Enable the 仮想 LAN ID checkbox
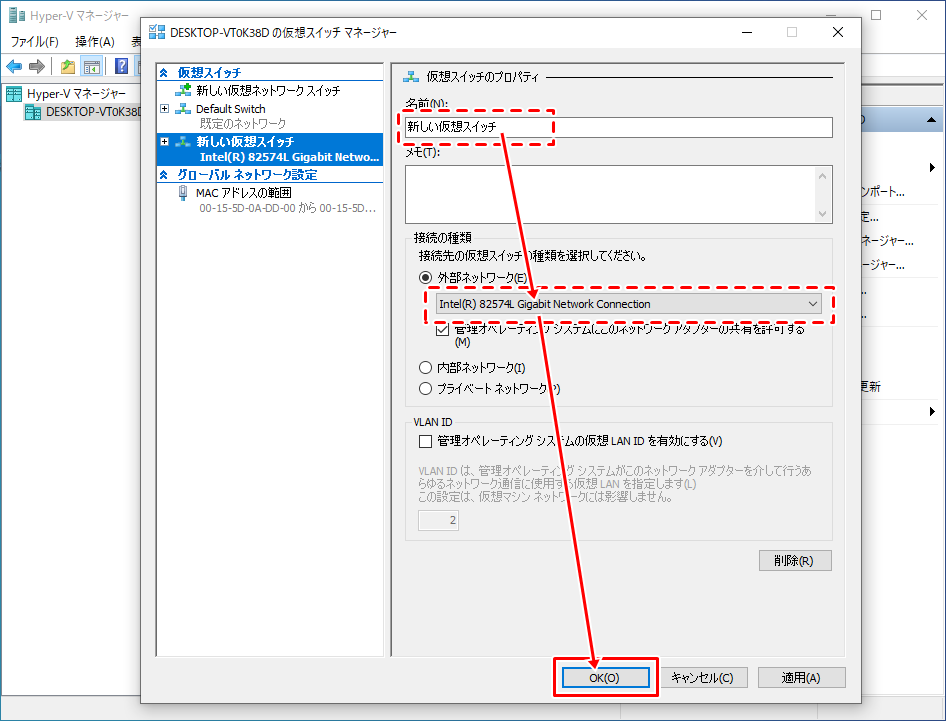 click(425, 441)
